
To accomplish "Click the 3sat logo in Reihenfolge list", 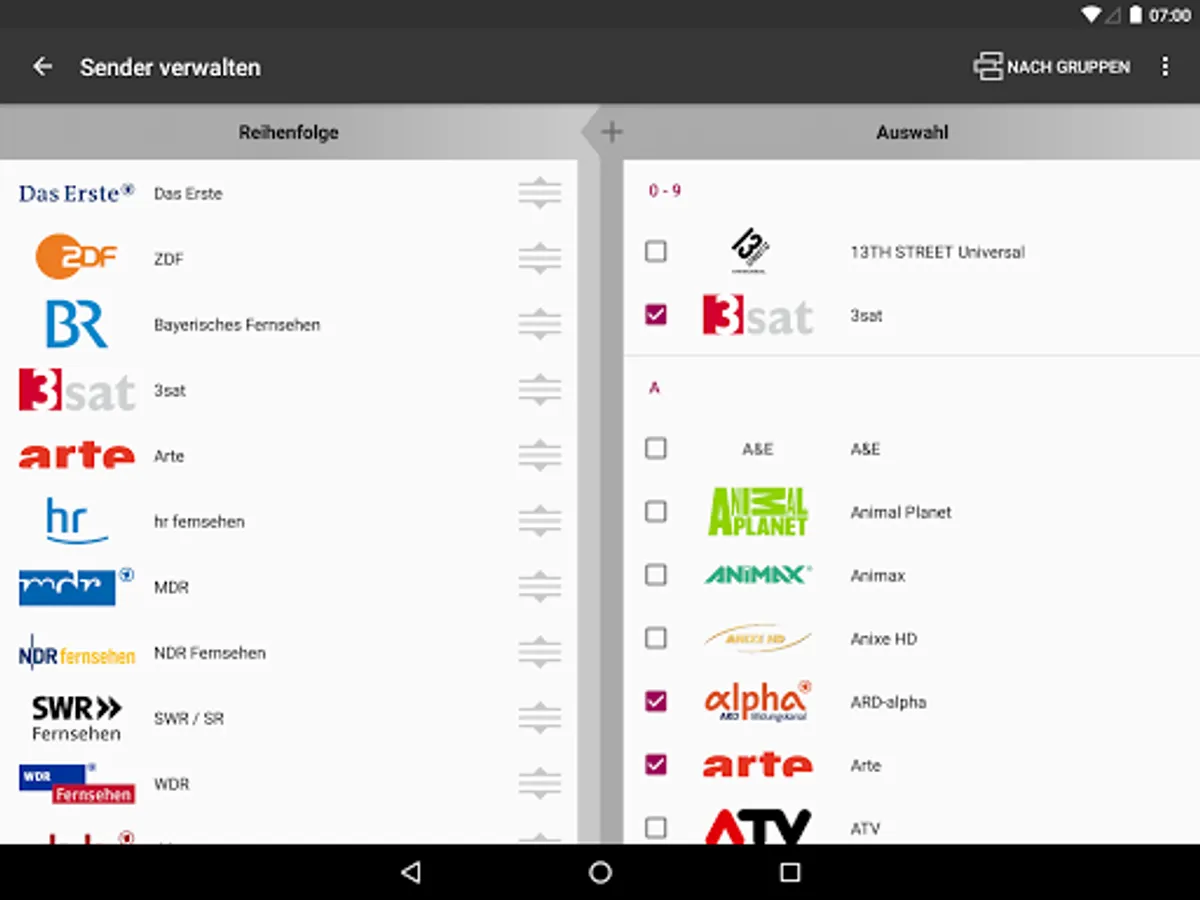I will pyautogui.click(x=76, y=390).
